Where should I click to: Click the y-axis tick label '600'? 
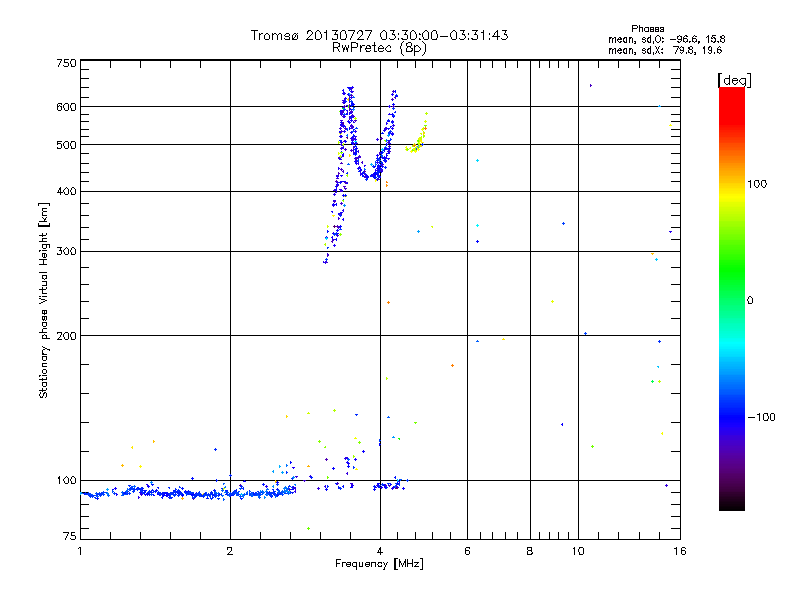[66, 107]
